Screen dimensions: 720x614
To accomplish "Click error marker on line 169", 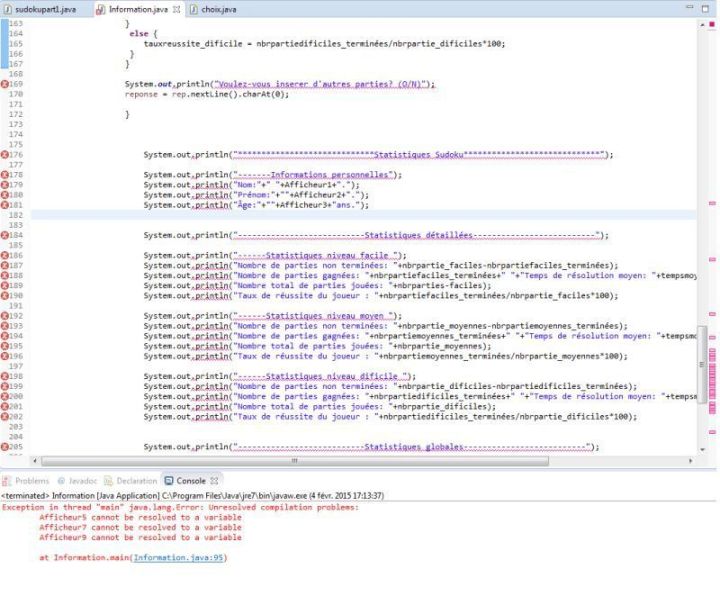I will [5, 85].
